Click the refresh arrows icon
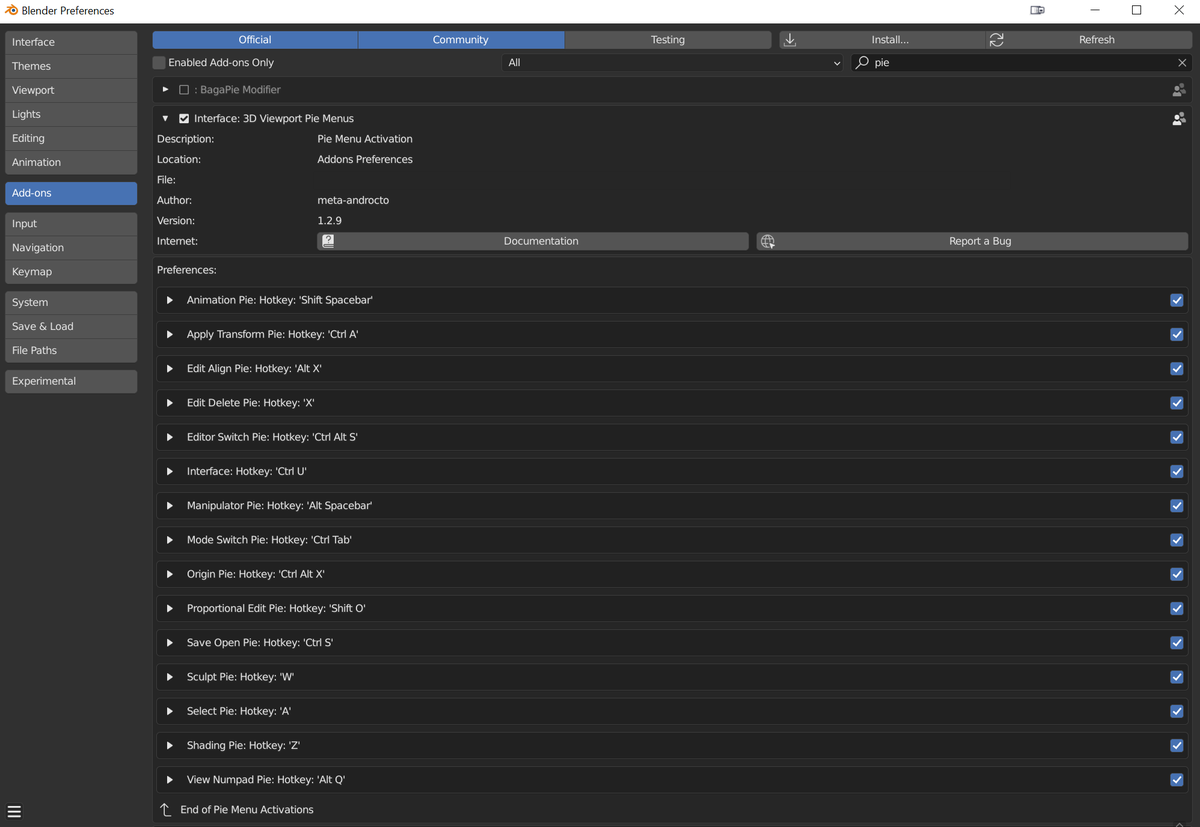Screen dimensions: 1200x827 (996, 40)
